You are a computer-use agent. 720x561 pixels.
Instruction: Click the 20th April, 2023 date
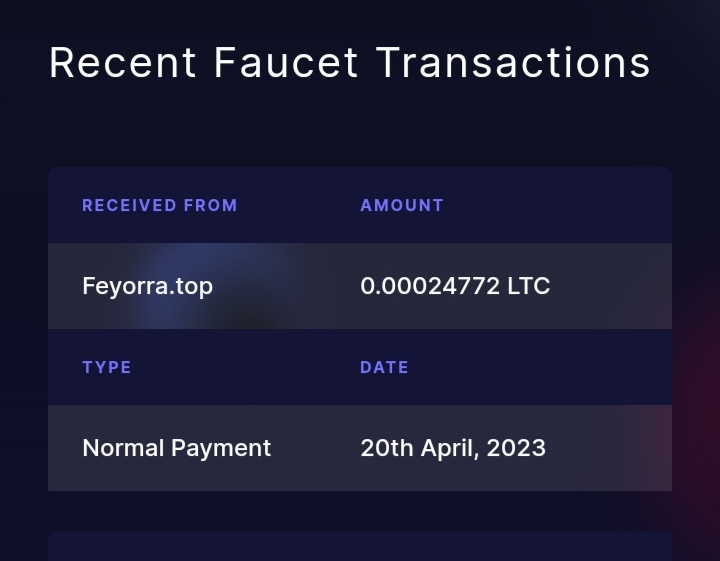coord(453,448)
